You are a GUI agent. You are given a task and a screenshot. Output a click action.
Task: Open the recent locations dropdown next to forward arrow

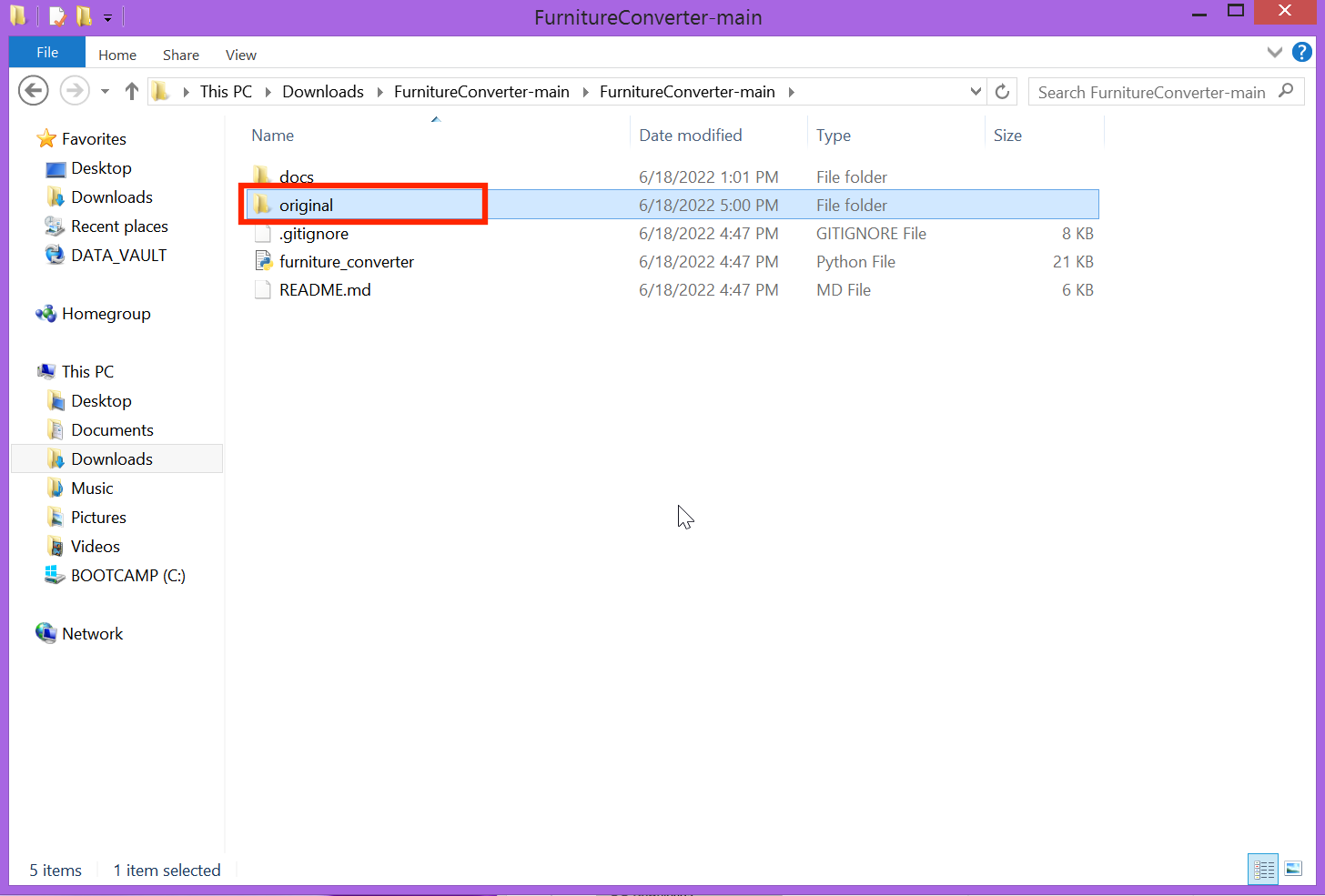(103, 90)
